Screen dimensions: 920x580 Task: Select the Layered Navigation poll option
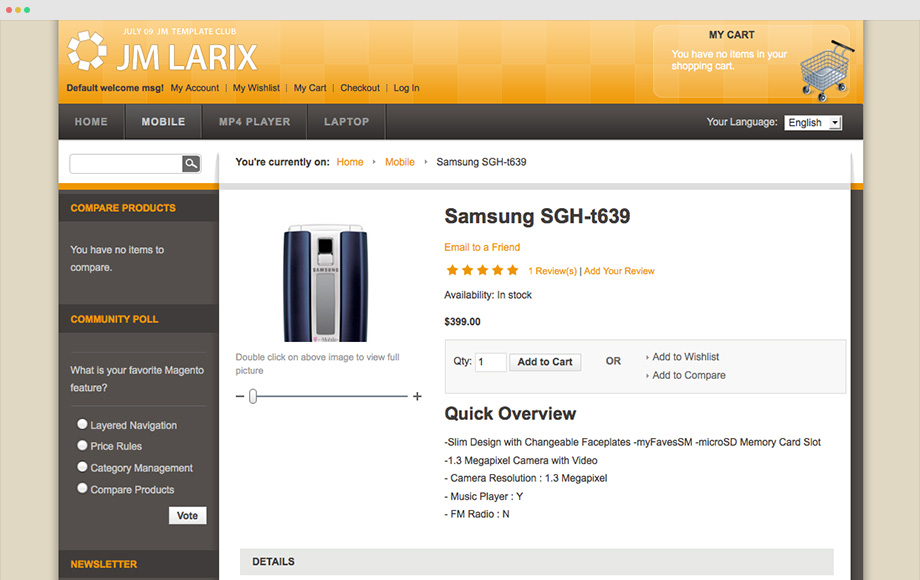click(82, 424)
